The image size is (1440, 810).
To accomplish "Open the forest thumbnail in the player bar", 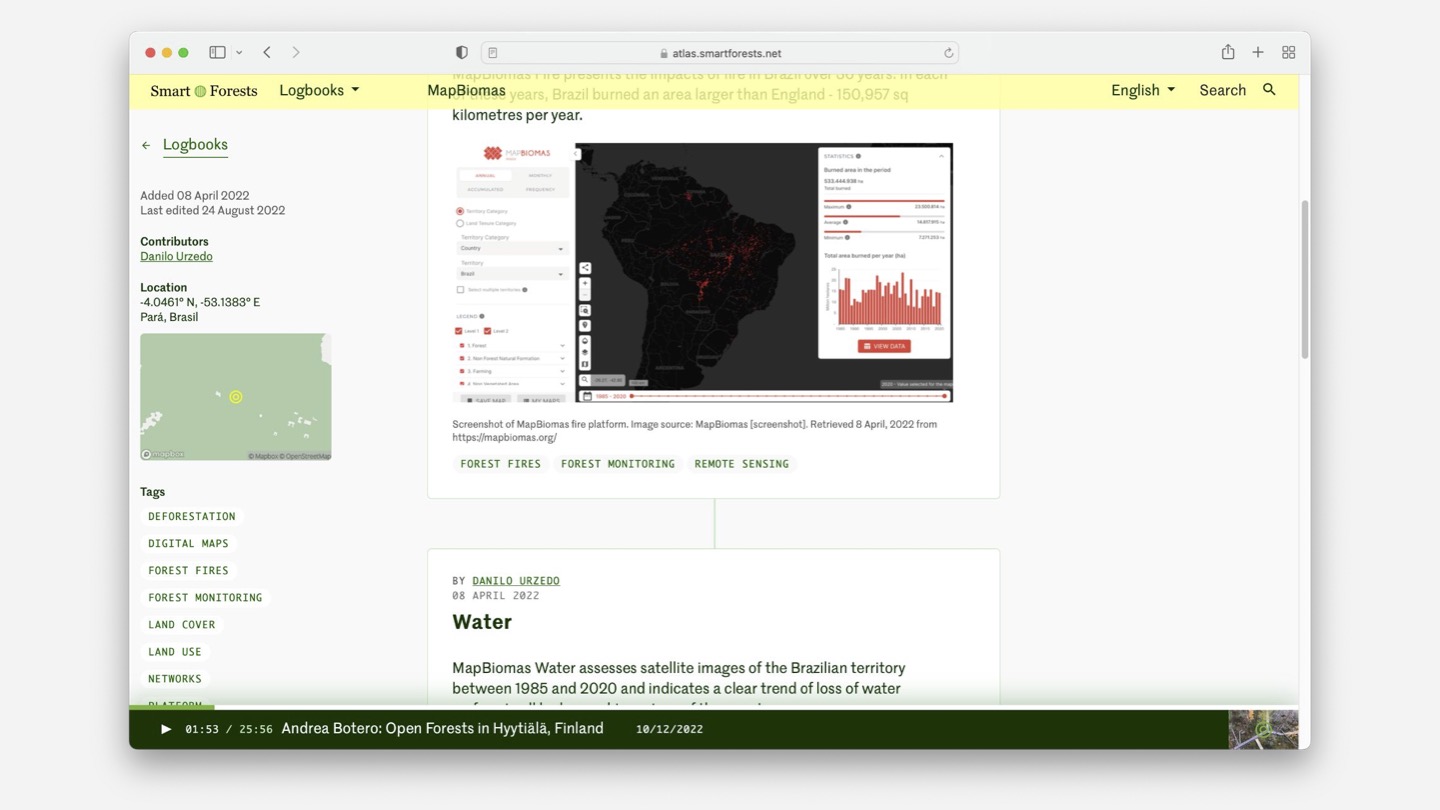I will 1263,729.
